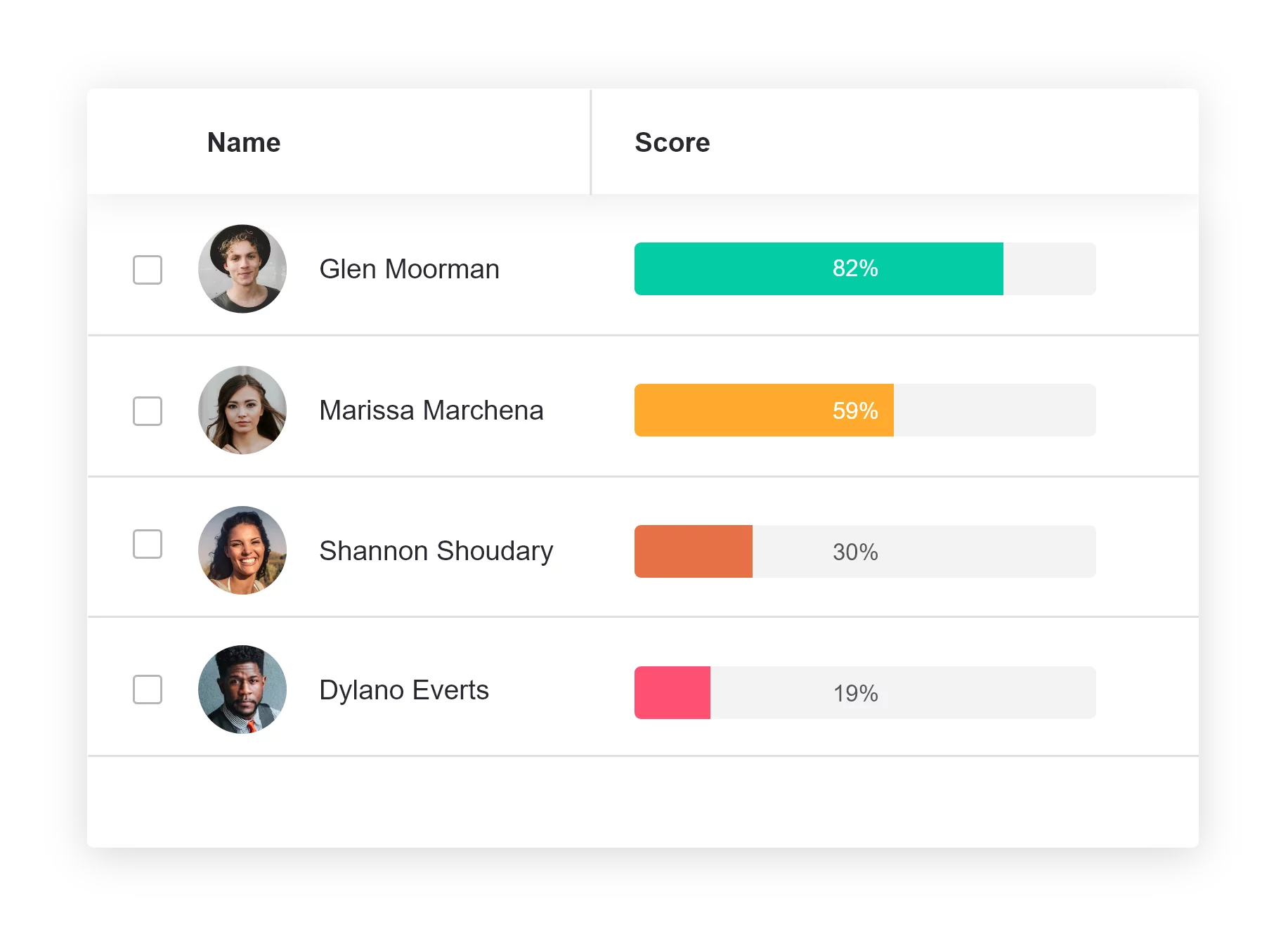Select Marissa Marchena's row checkbox
The height and width of the screenshot is (932, 1288).
pos(148,411)
